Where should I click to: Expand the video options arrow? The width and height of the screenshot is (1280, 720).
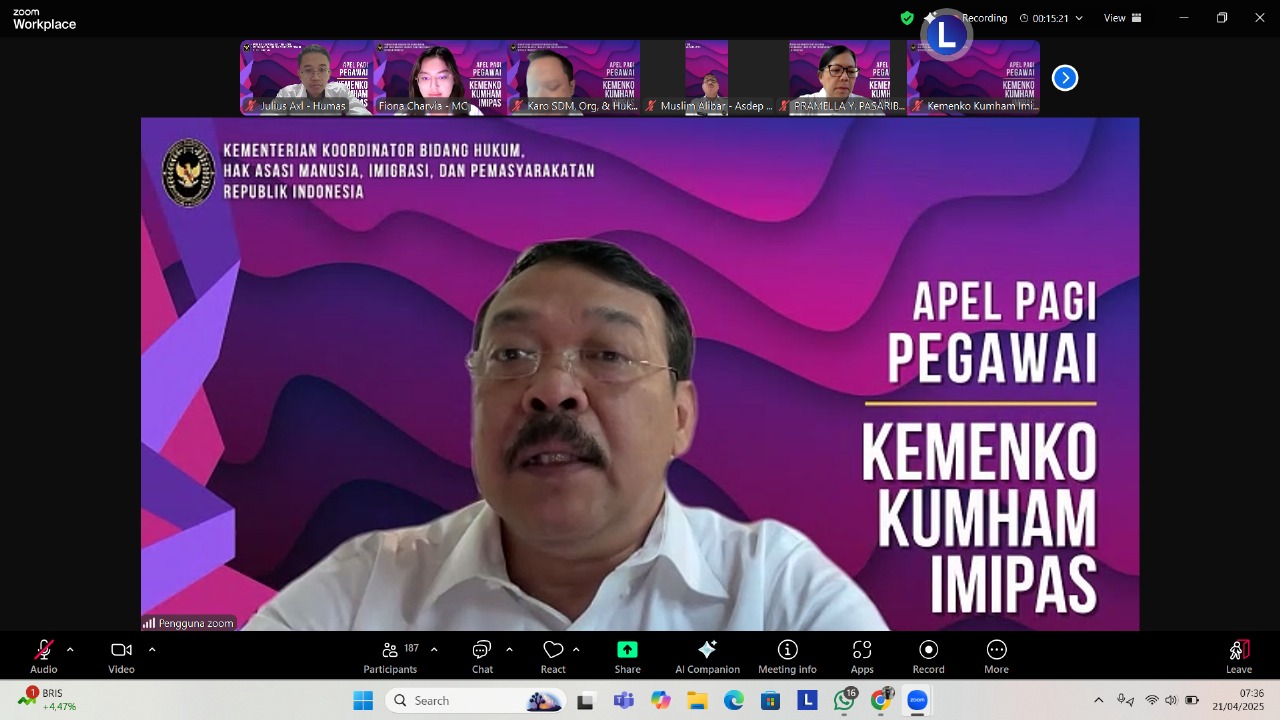pos(152,650)
